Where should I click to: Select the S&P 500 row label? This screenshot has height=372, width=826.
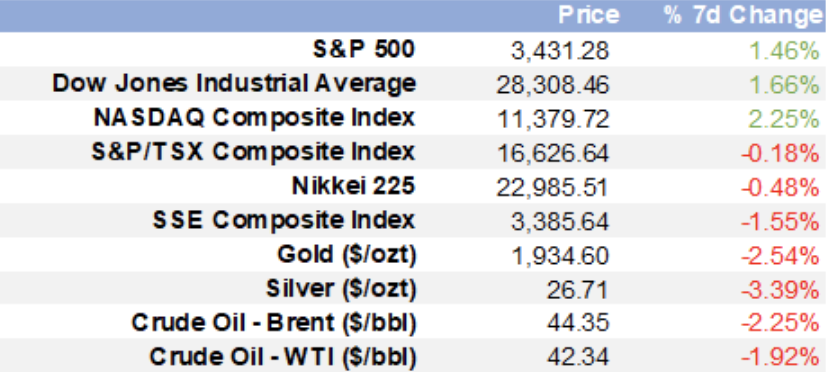[364, 50]
